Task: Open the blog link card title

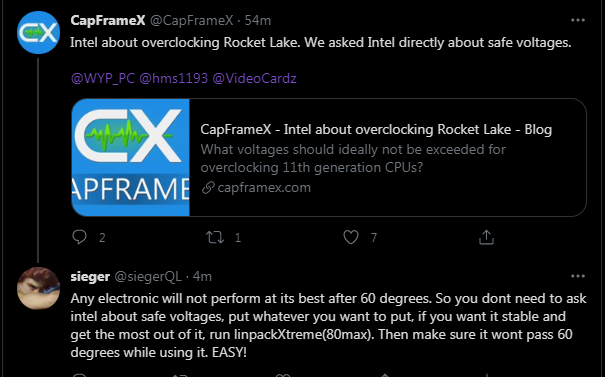Action: [376, 129]
